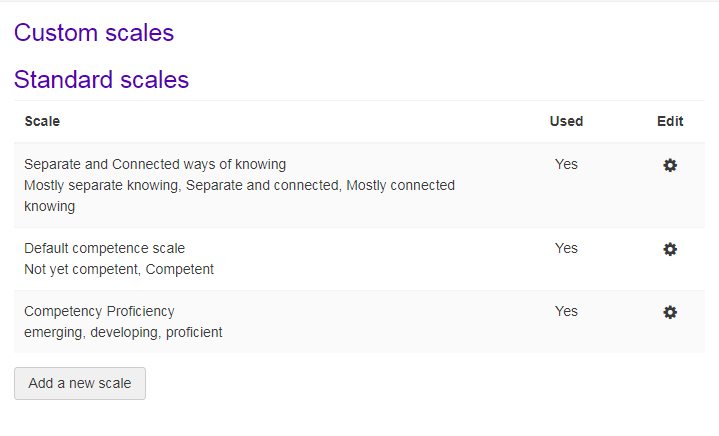Select the Custom scales heading

[x=94, y=33]
